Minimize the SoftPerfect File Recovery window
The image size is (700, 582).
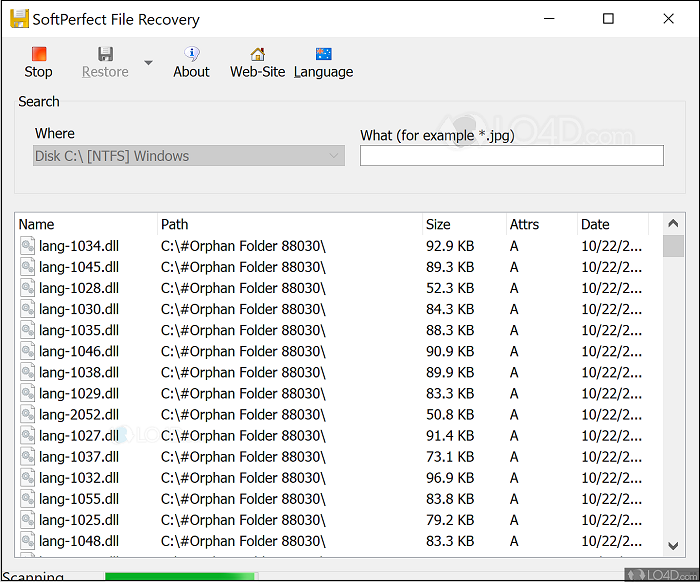pos(549,19)
